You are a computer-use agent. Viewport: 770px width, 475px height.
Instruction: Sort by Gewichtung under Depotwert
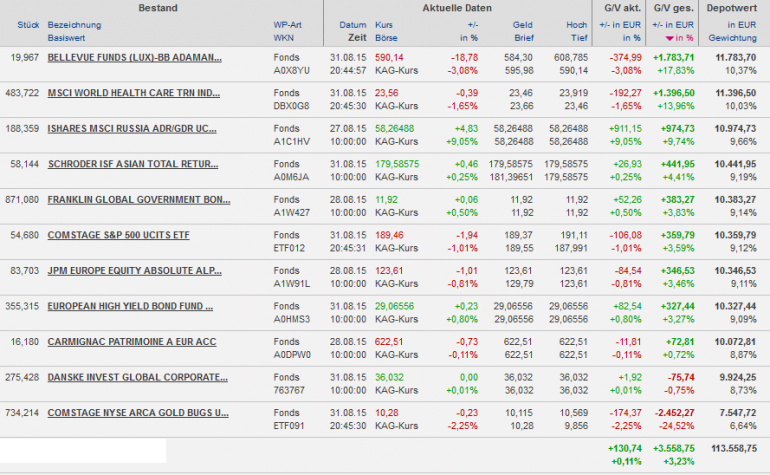tap(734, 38)
